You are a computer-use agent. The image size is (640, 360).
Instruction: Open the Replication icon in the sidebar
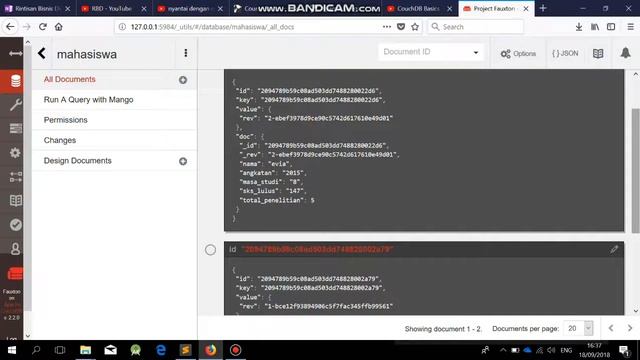tap(15, 177)
